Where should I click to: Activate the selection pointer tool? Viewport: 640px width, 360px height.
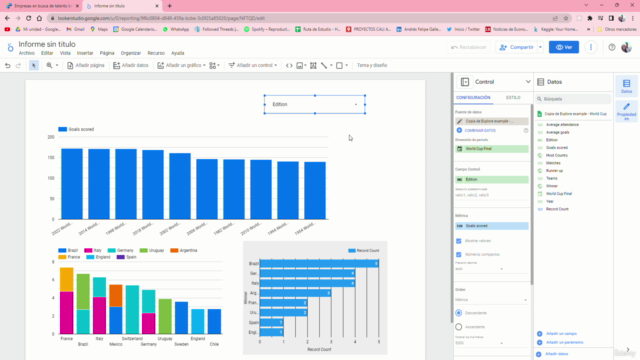[x=34, y=65]
